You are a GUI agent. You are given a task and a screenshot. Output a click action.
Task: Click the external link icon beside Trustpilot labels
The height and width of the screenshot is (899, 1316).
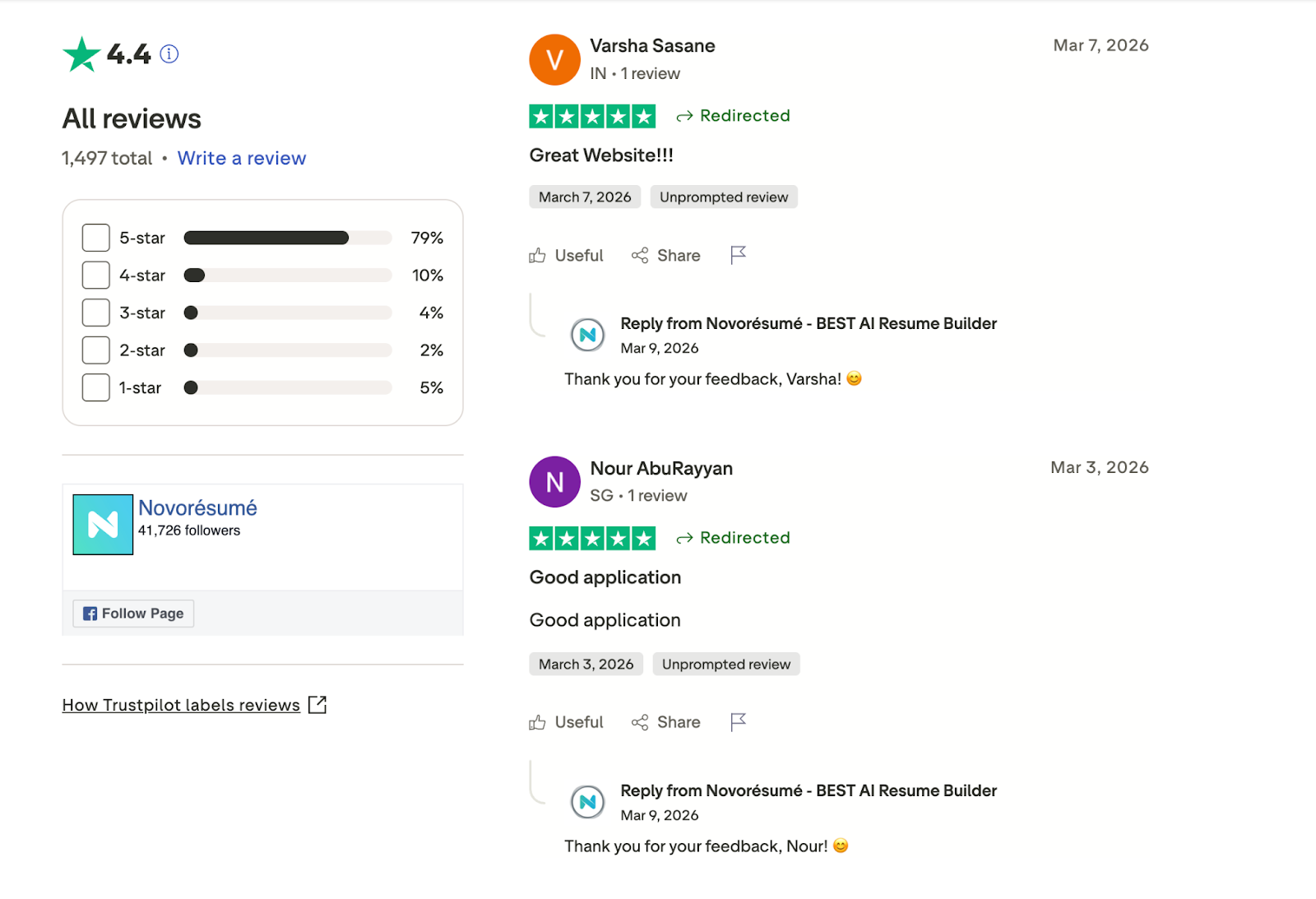(x=317, y=705)
